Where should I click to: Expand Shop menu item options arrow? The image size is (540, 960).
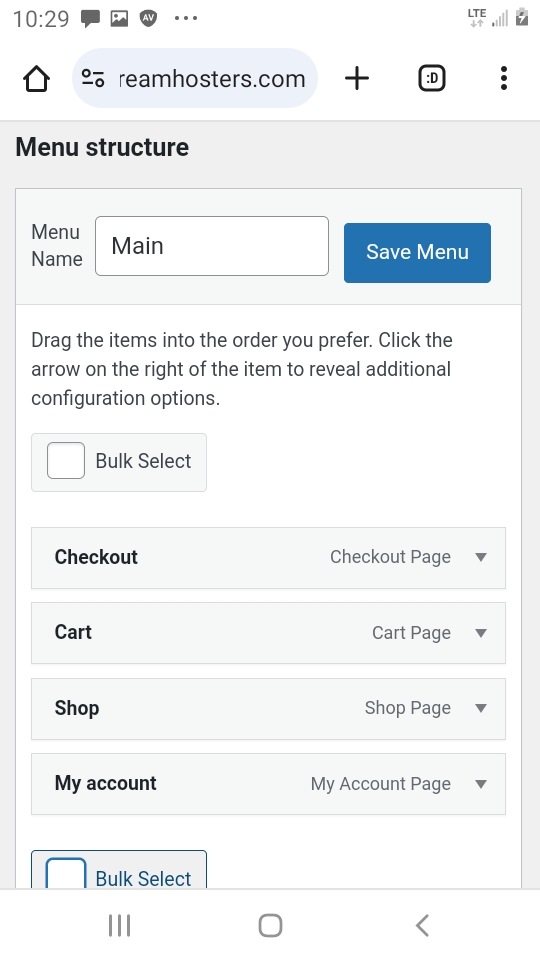point(481,708)
